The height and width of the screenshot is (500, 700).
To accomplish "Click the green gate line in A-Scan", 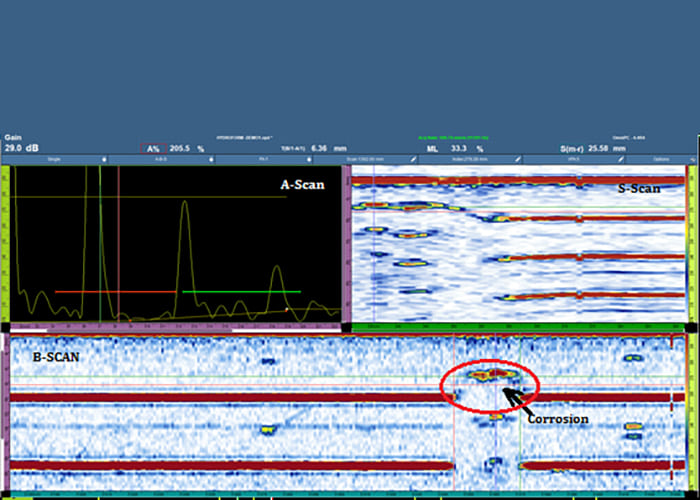I will click(241, 292).
